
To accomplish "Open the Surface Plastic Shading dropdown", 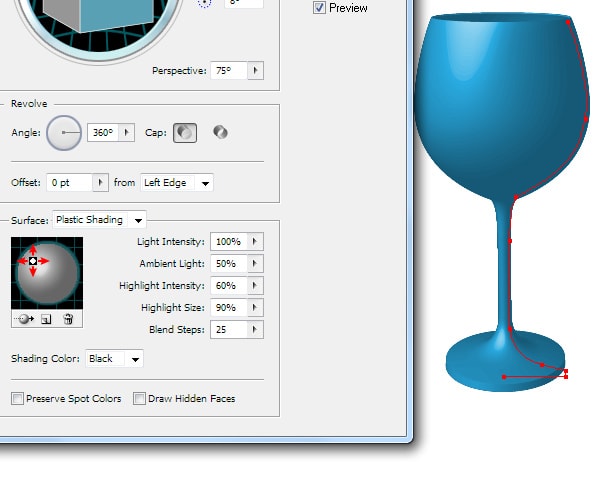I will 99,220.
